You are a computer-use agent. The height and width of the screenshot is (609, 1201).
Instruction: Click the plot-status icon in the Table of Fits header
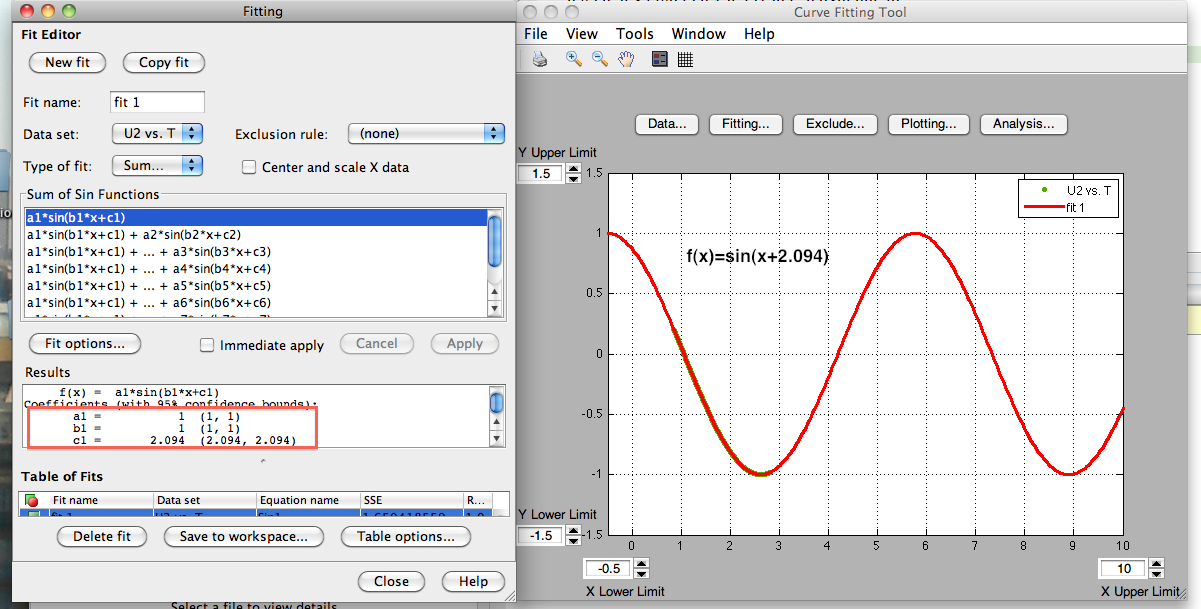pyautogui.click(x=32, y=500)
